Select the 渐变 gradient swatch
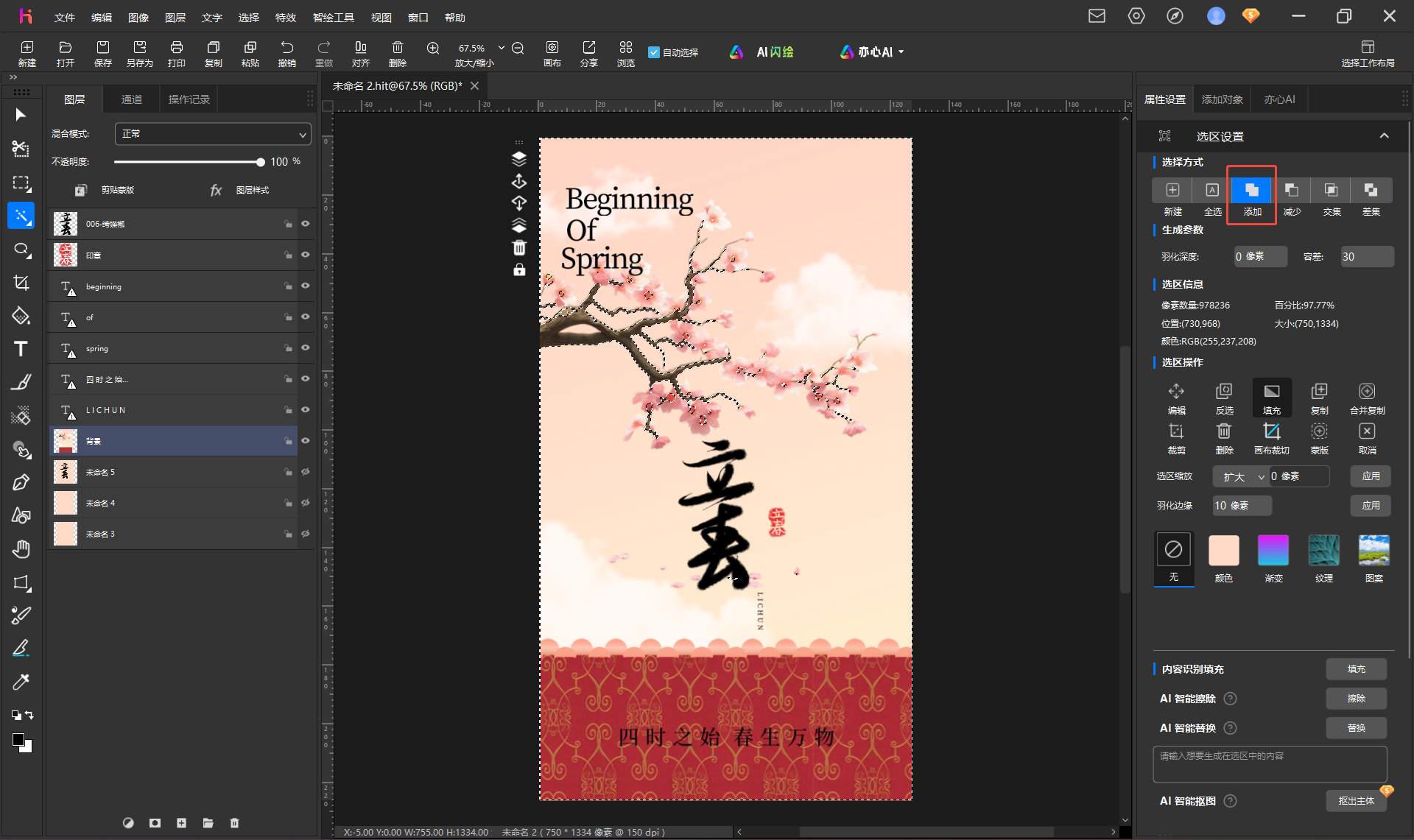The width and height of the screenshot is (1414, 840). pyautogui.click(x=1273, y=551)
